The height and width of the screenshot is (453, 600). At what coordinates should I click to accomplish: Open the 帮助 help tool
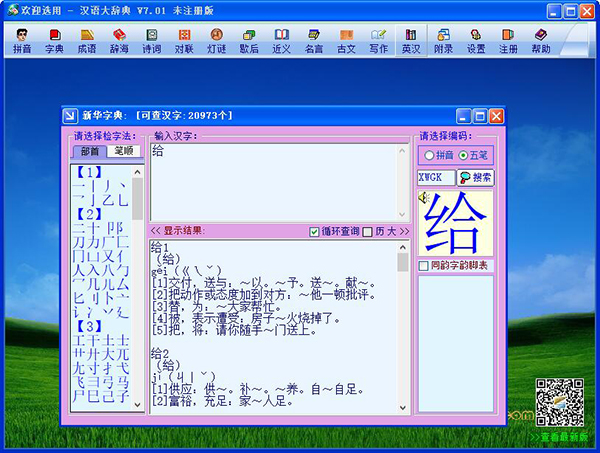541,41
